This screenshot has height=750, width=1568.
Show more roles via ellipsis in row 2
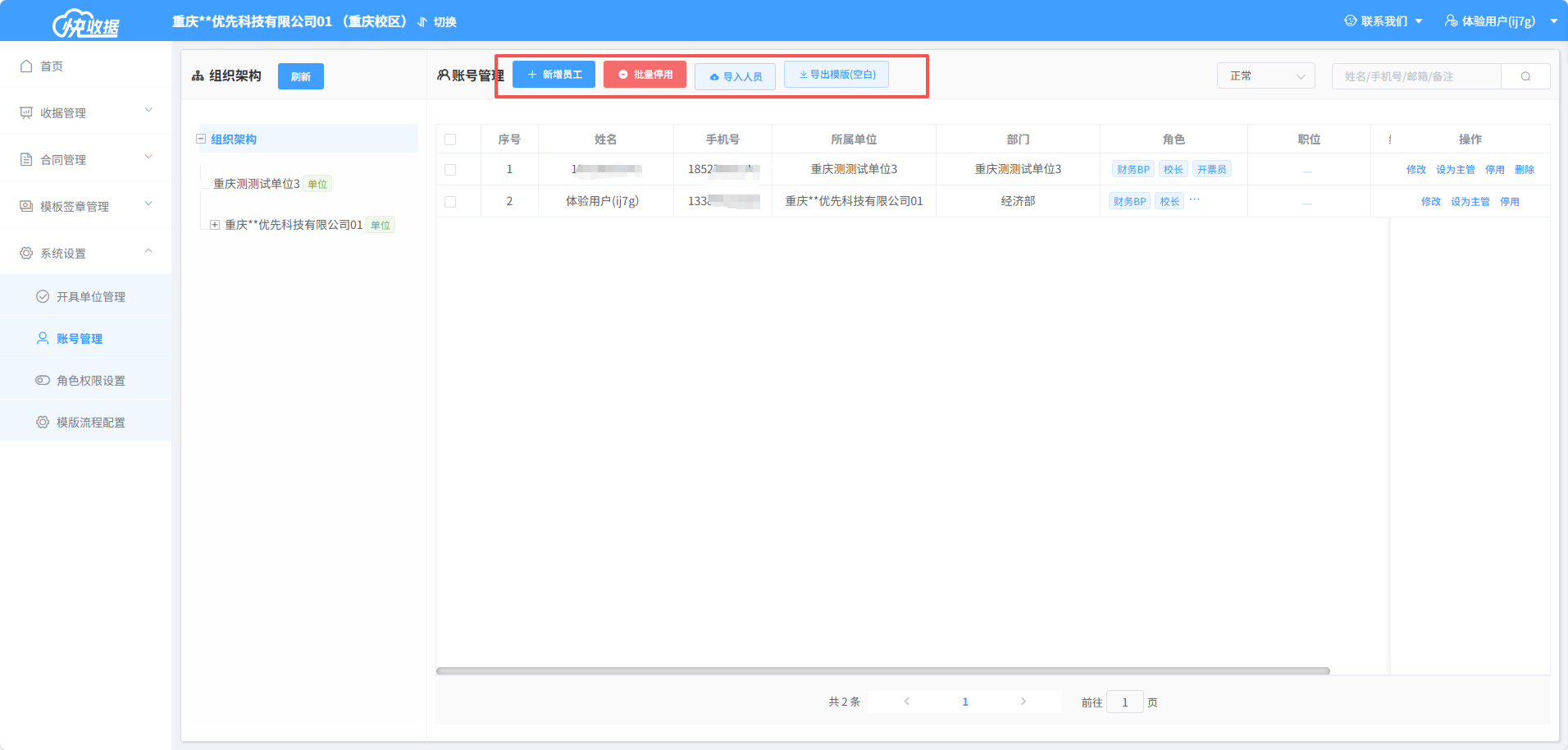tap(1195, 200)
